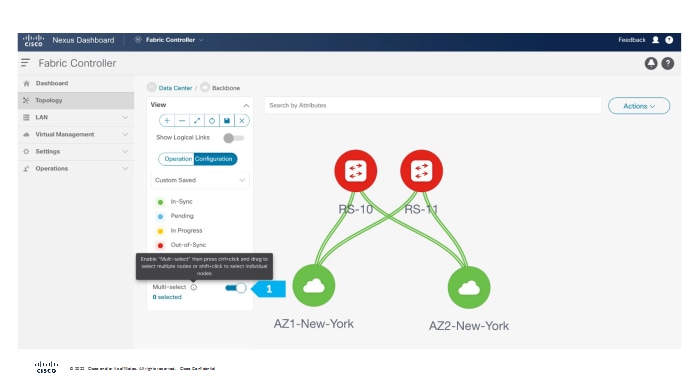Open the help icon in top bar
696x391 pixels.
pos(669,40)
